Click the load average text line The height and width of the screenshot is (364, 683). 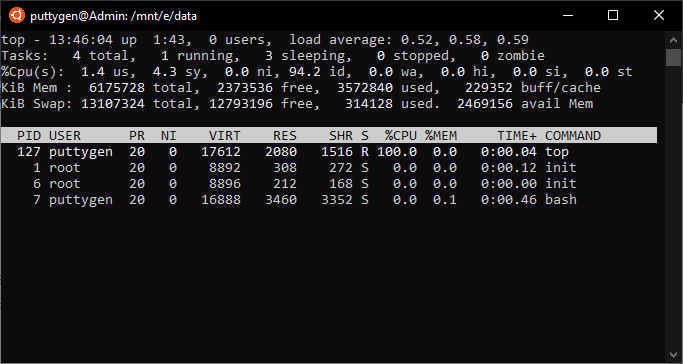point(265,40)
